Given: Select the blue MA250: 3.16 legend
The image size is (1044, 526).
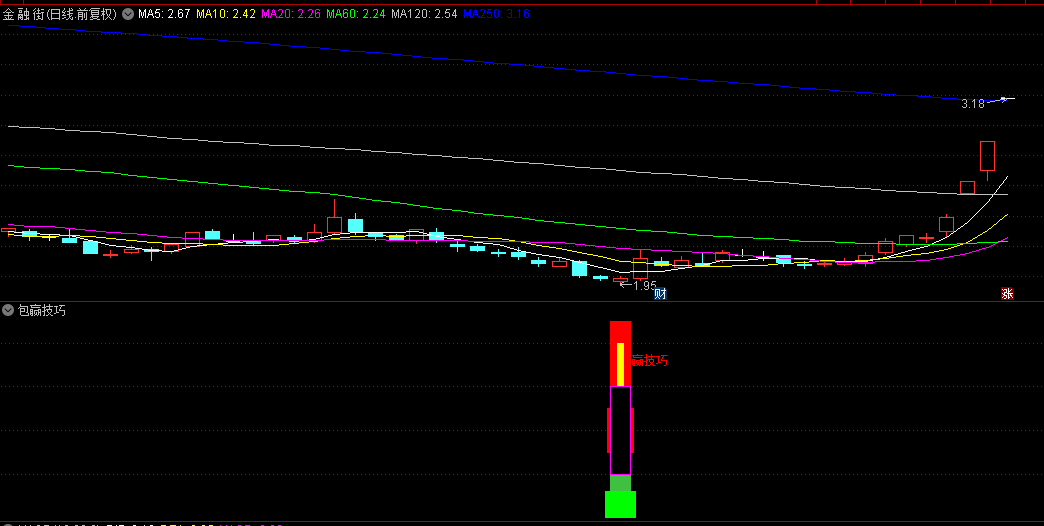Looking at the screenshot, I should (496, 14).
